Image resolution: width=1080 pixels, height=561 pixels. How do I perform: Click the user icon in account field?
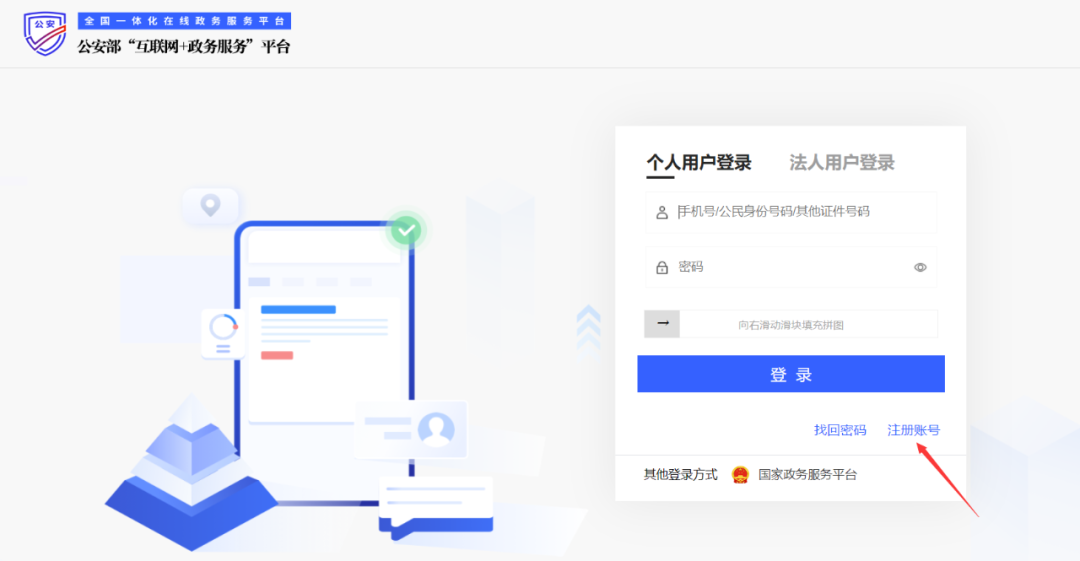pos(661,212)
